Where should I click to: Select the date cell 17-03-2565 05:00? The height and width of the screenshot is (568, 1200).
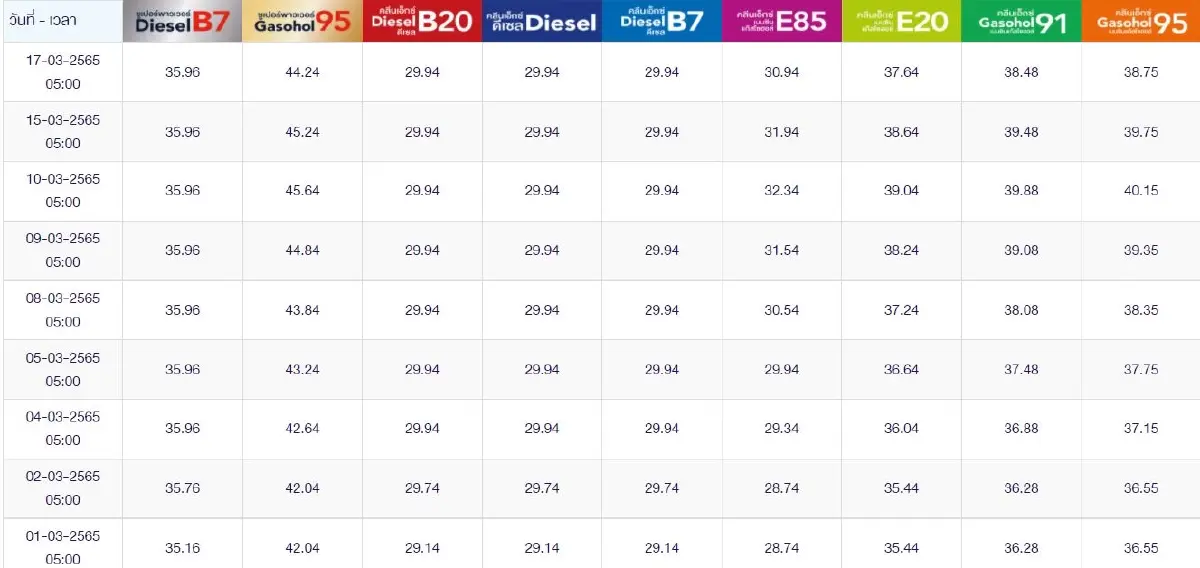[63, 72]
